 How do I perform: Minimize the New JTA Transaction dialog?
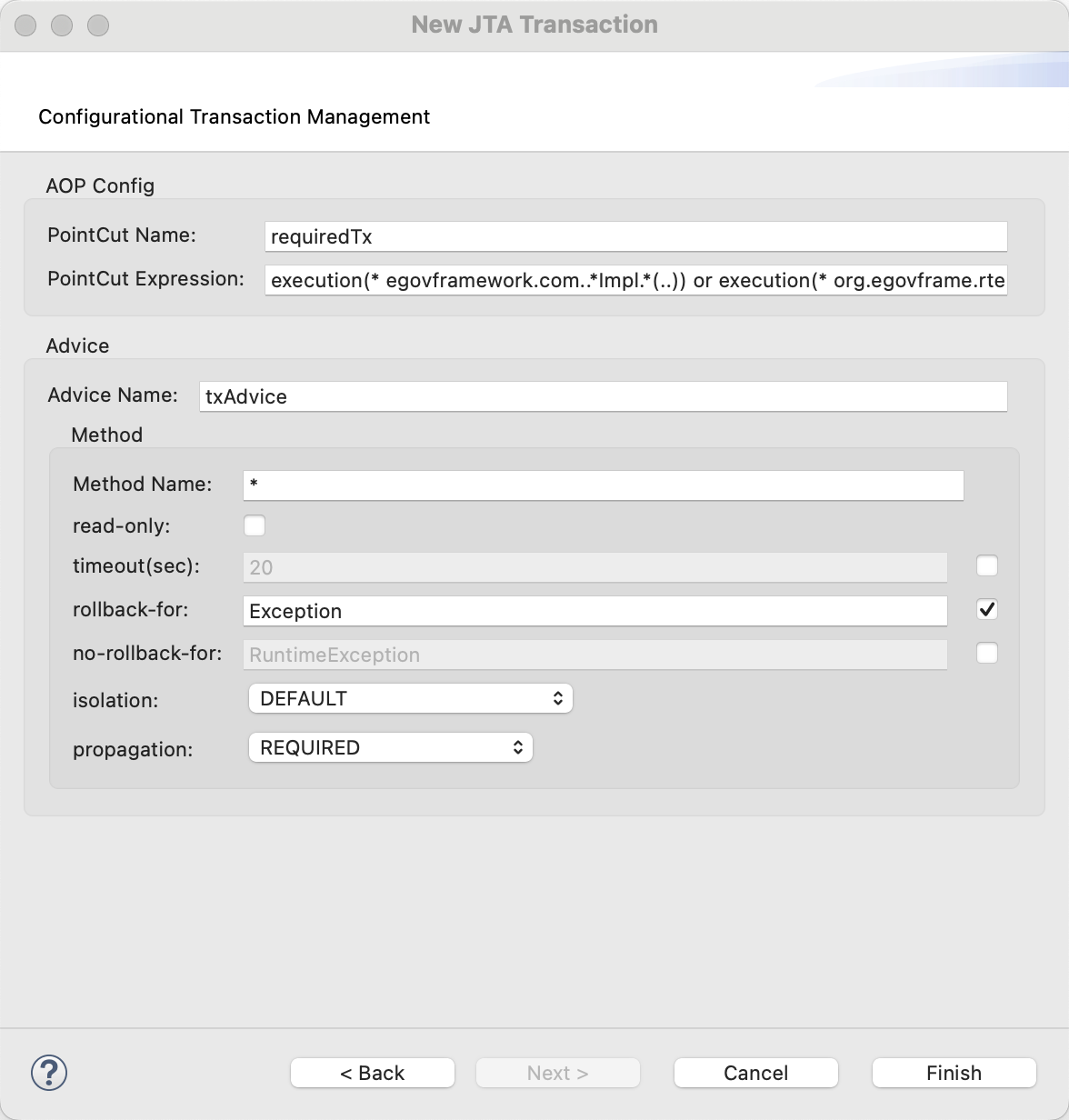click(x=62, y=25)
